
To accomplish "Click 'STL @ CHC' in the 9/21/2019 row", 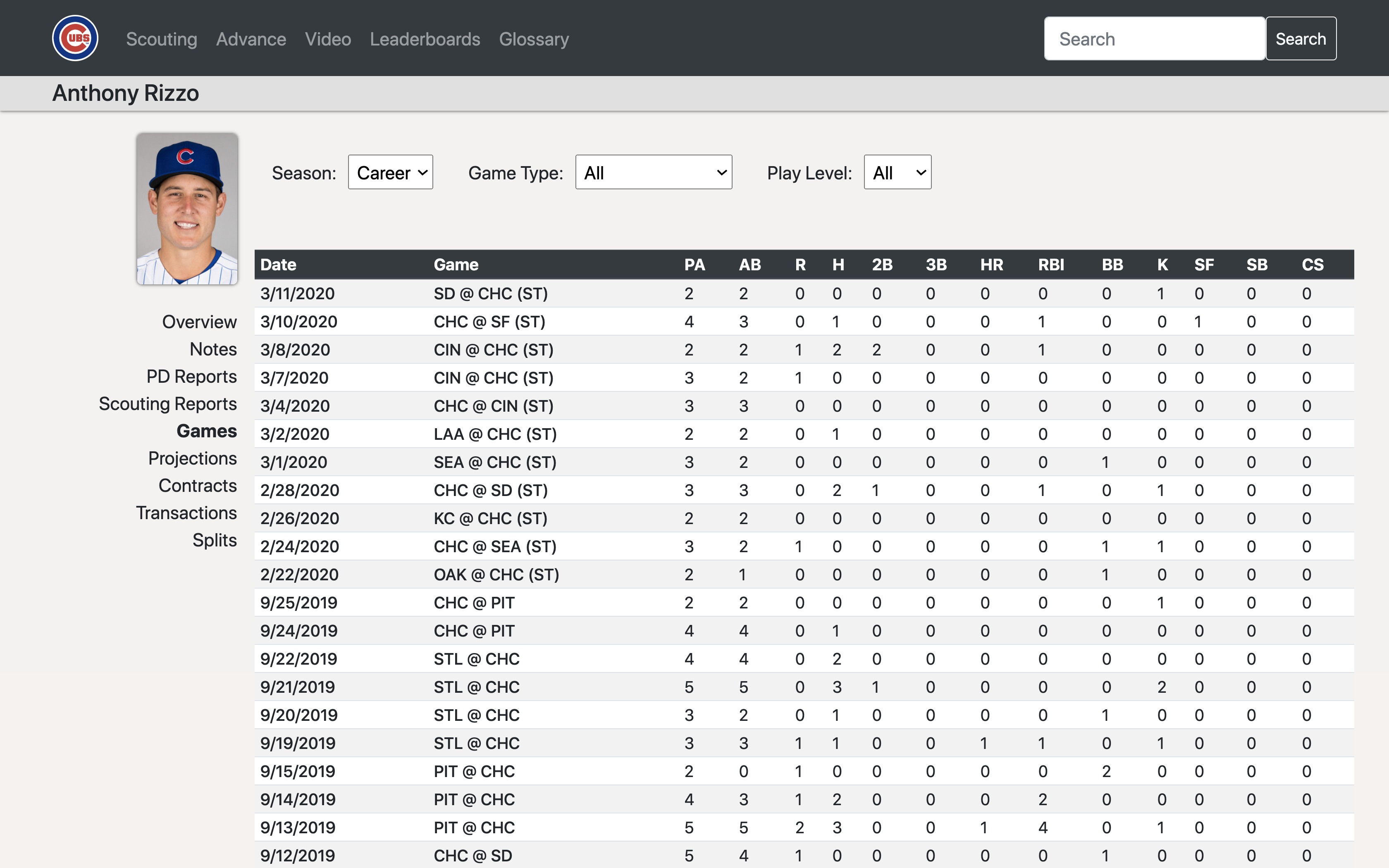I will coord(476,687).
